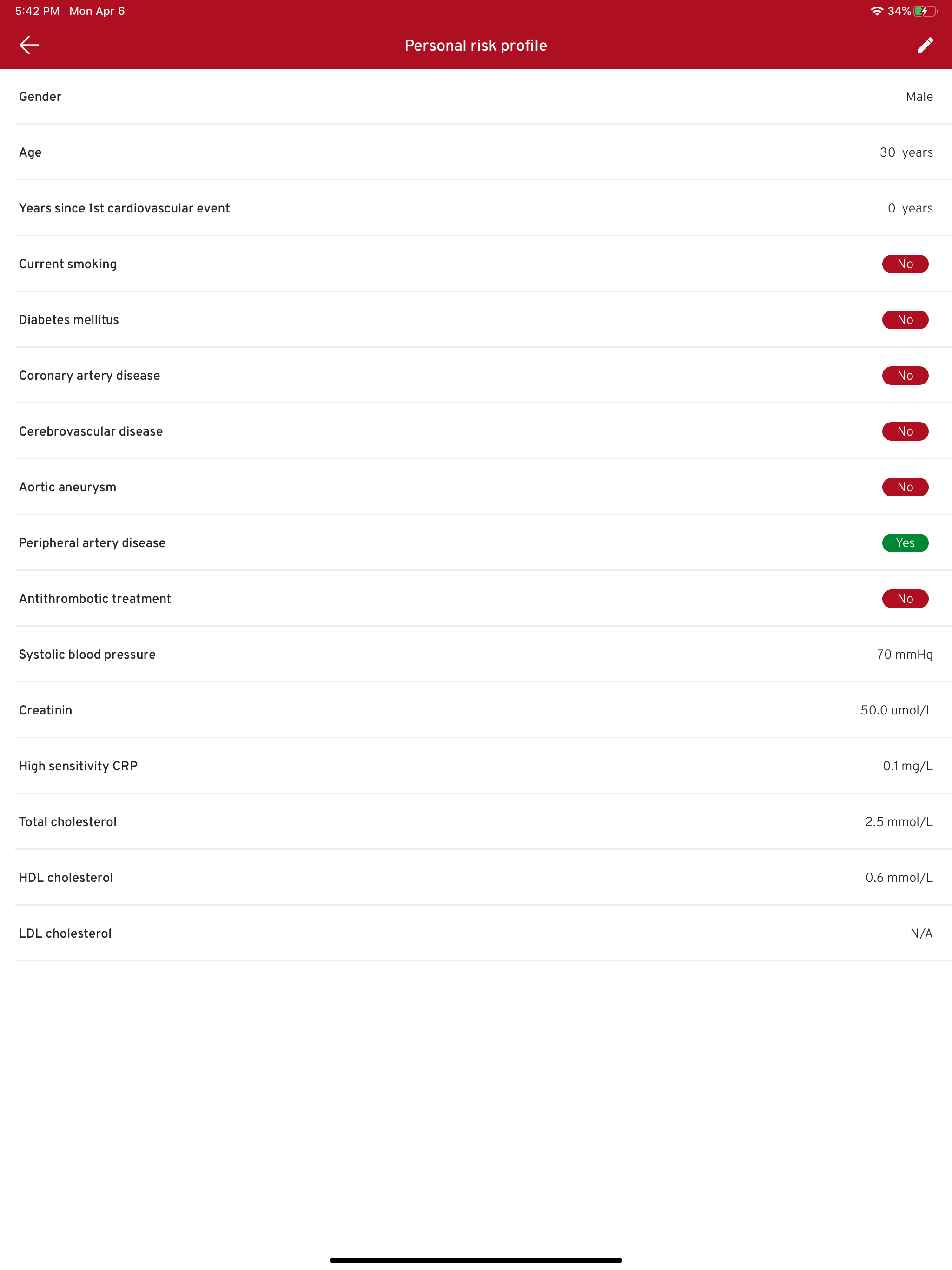
Task: Tap the battery indicator
Action: [x=925, y=10]
